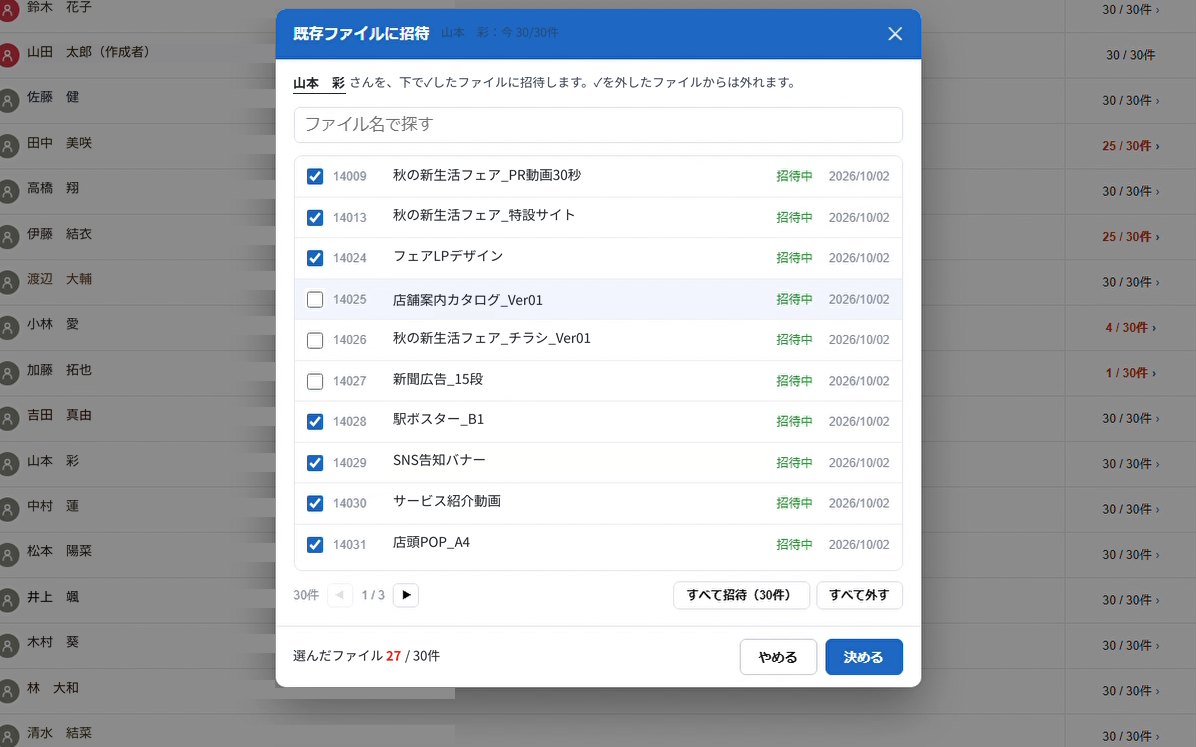Click page indicator 1 / 3
This screenshot has height=747, width=1196.
coord(373,595)
